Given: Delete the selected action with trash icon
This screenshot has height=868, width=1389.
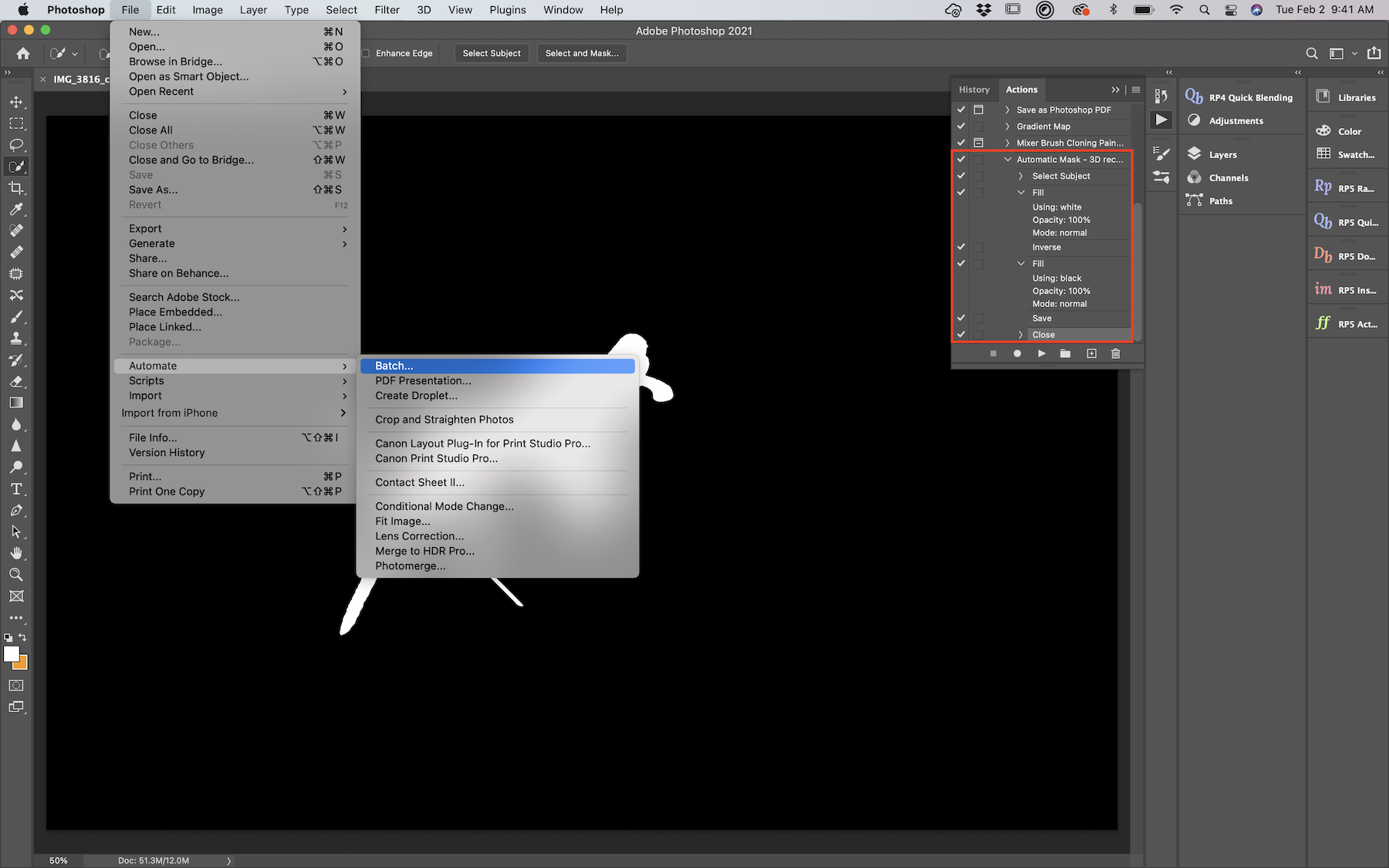Looking at the screenshot, I should click(1116, 353).
